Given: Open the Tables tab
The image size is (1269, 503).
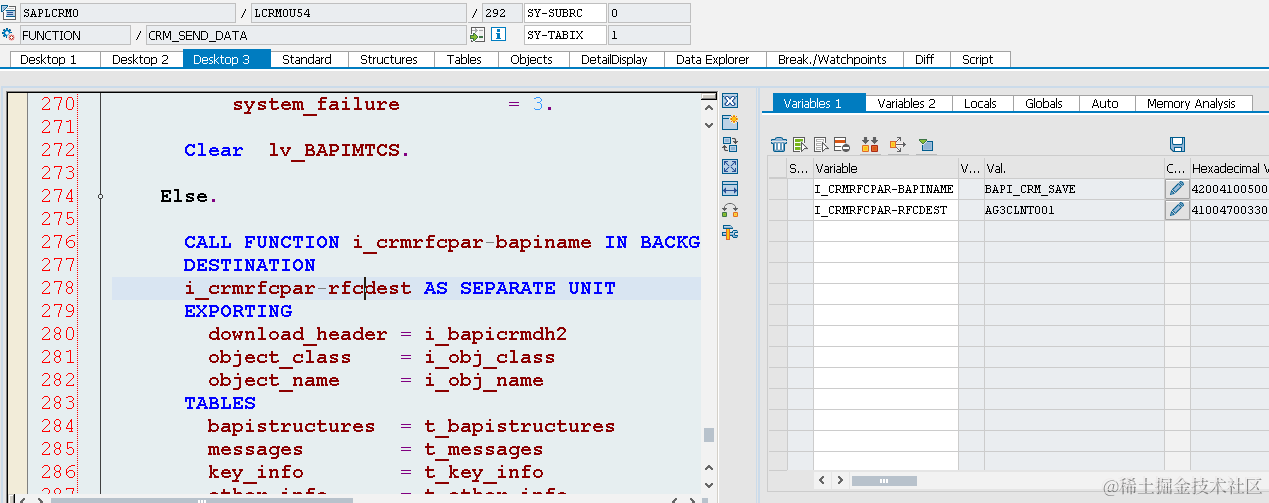Looking at the screenshot, I should click(464, 59).
